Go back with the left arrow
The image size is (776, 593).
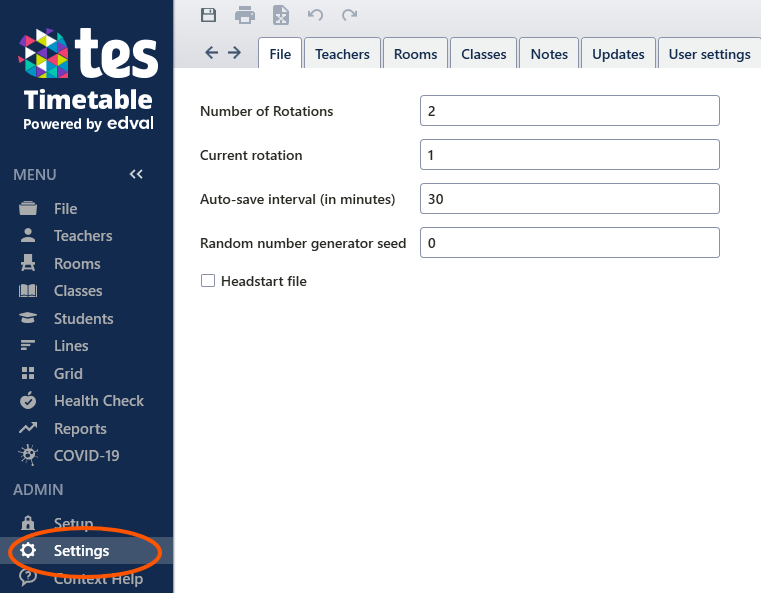click(211, 52)
